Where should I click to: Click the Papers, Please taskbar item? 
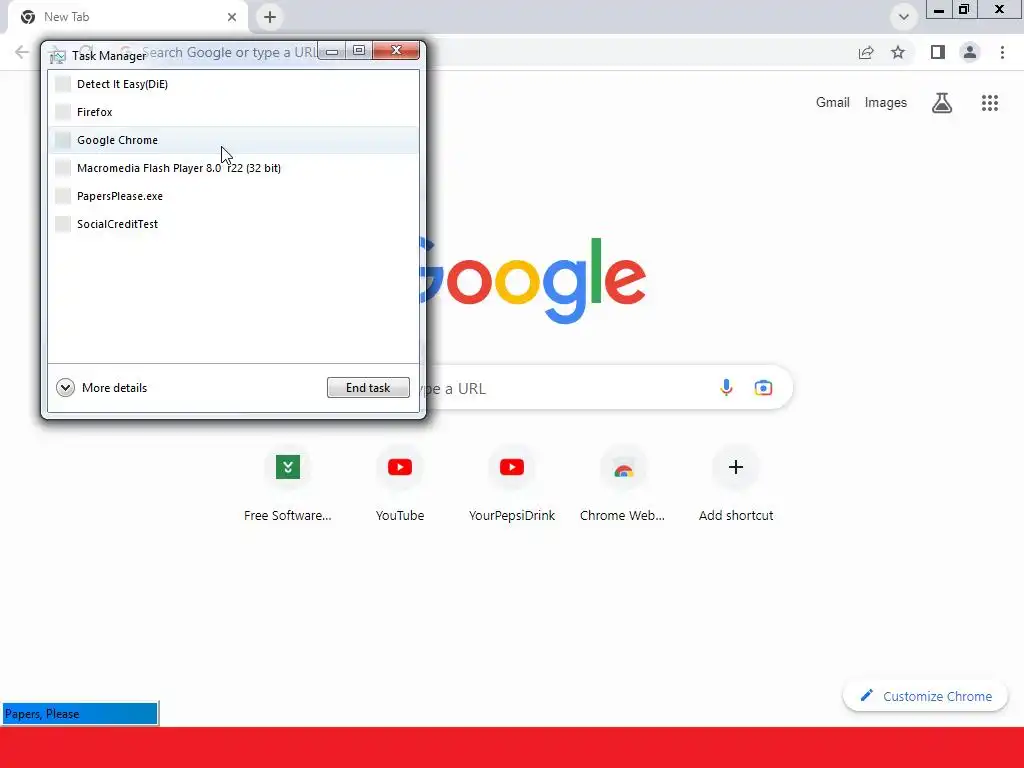[80, 714]
